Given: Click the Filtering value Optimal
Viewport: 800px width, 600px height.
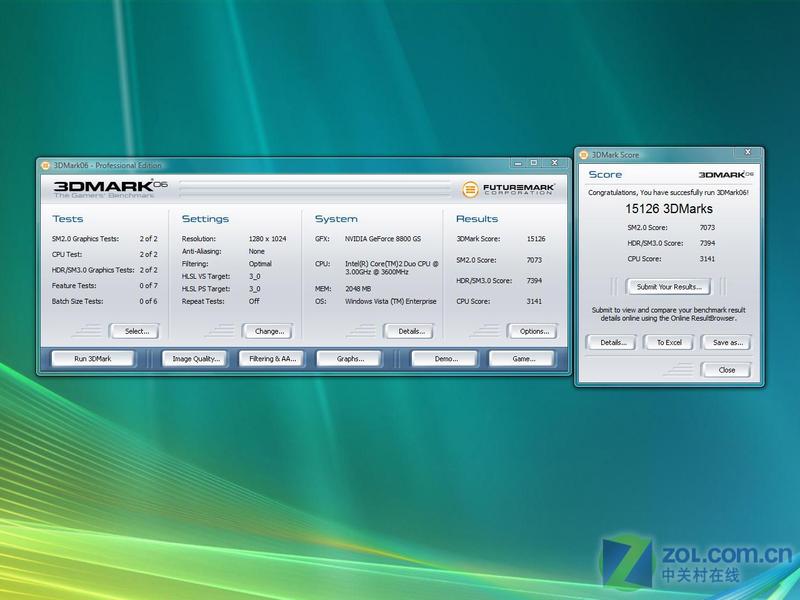Looking at the screenshot, I should (260, 264).
